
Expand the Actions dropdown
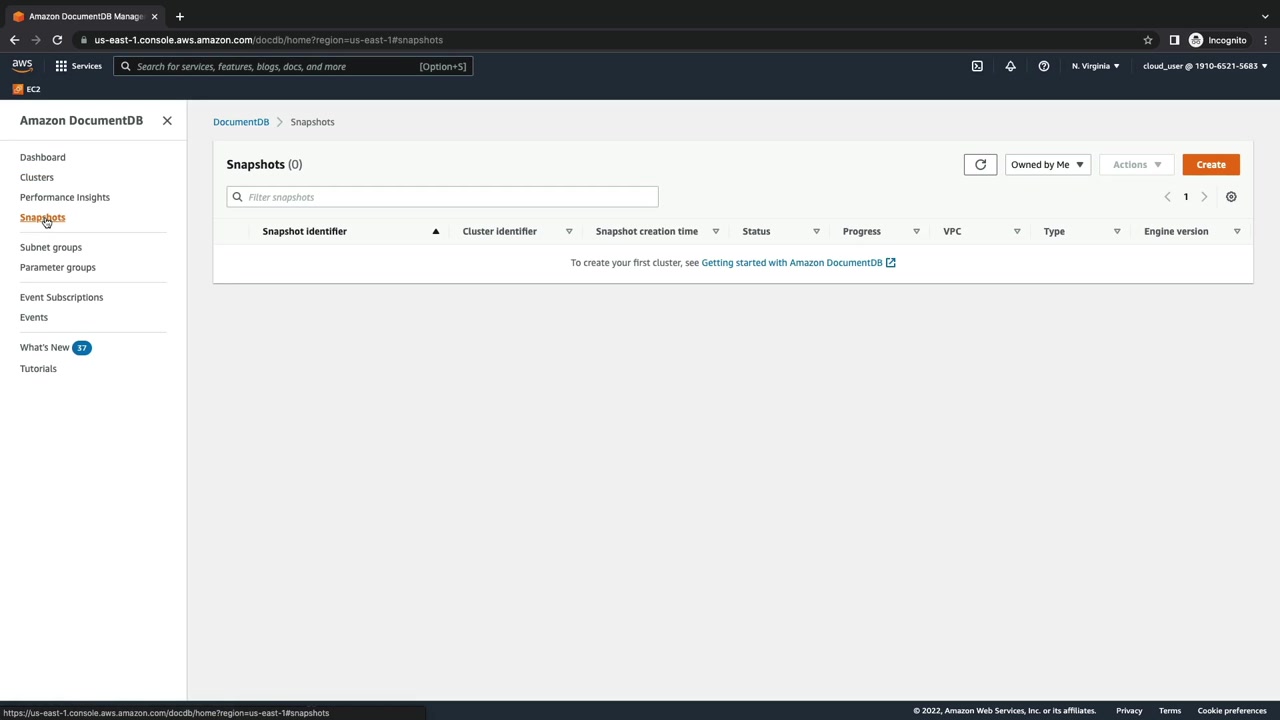click(x=1137, y=165)
